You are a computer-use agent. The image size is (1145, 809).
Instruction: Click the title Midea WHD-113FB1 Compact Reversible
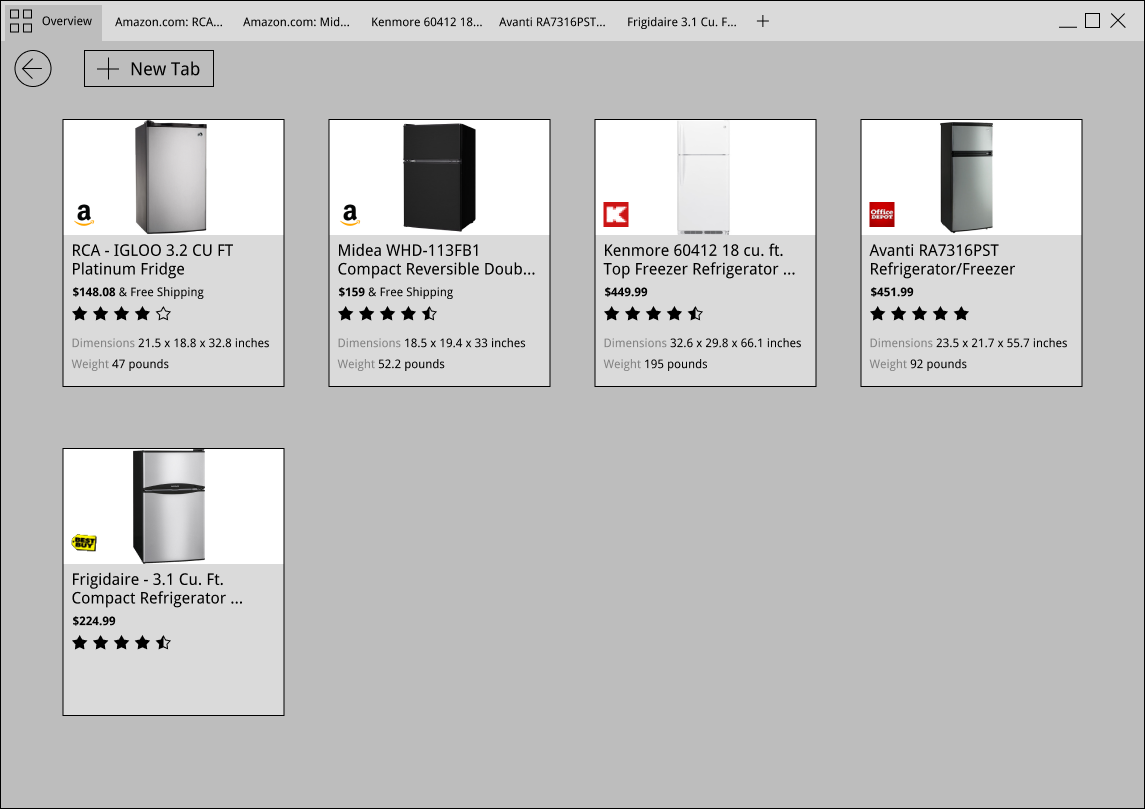point(436,260)
